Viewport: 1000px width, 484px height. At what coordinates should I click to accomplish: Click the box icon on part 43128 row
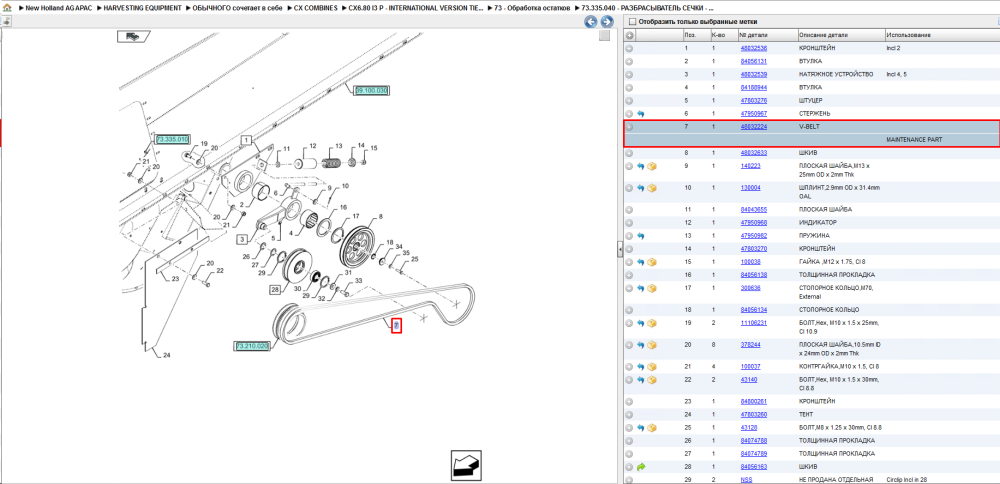(x=652, y=428)
